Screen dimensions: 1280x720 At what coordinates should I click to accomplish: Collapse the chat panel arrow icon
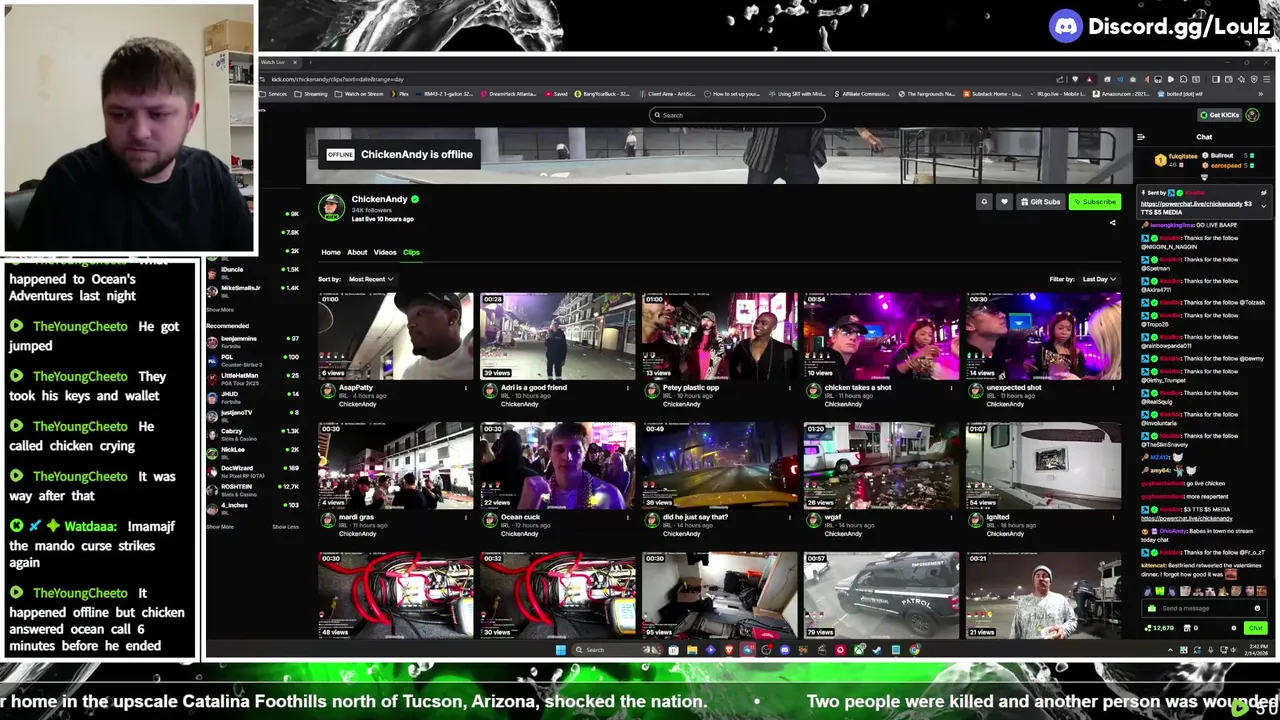[1141, 137]
